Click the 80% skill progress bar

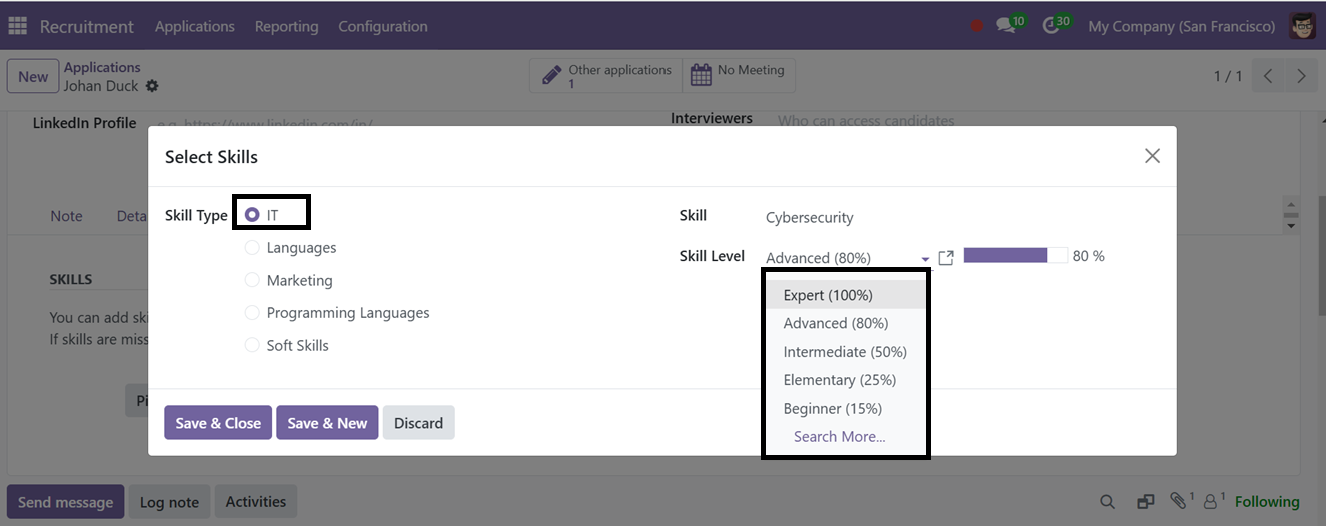point(1016,256)
